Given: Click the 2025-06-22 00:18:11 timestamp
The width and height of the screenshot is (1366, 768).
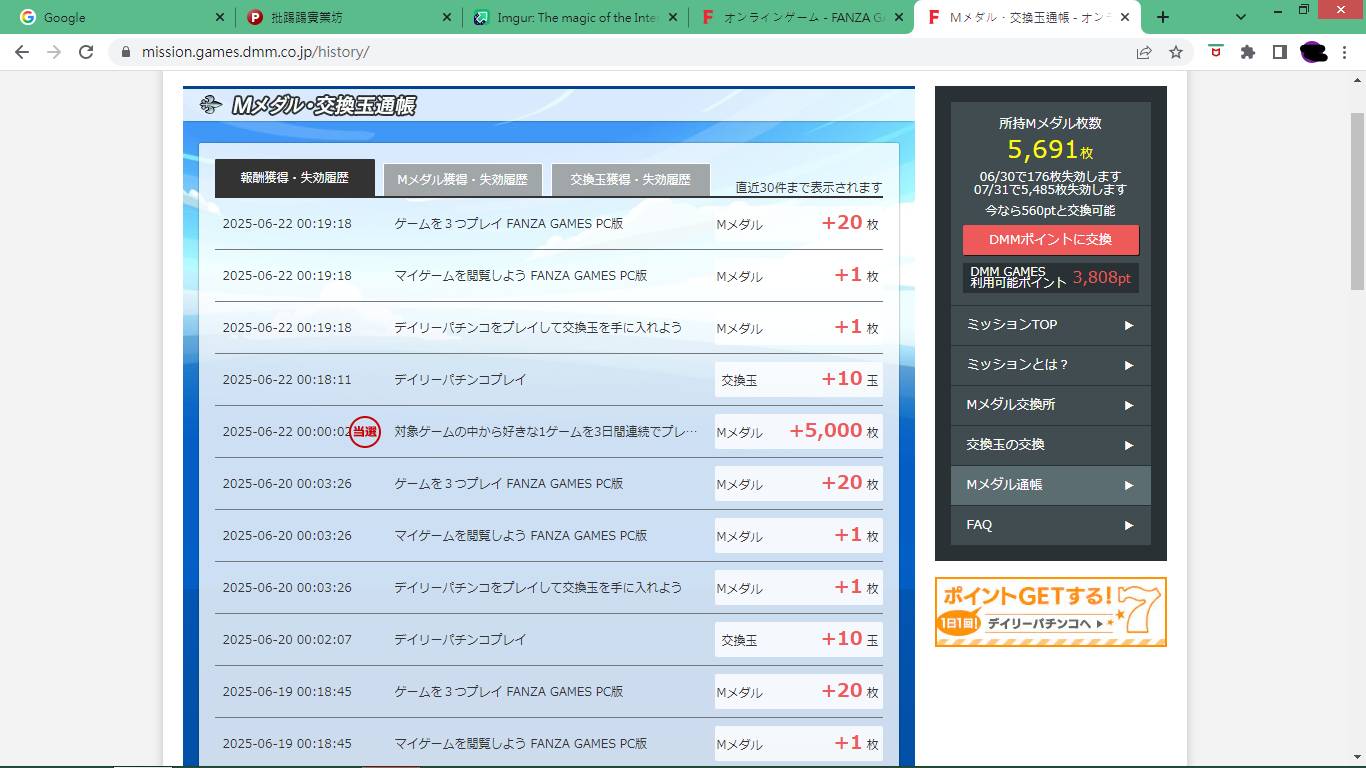Looking at the screenshot, I should pyautogui.click(x=287, y=380).
